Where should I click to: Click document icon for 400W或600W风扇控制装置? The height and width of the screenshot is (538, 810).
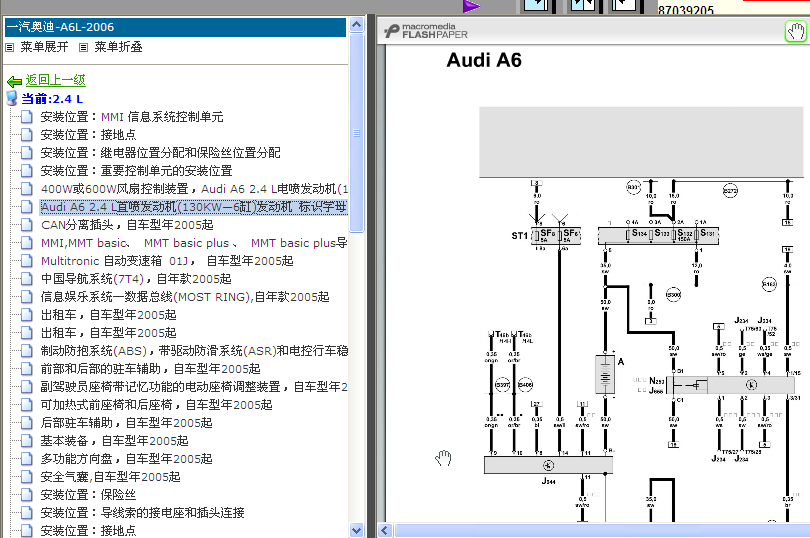click(x=27, y=189)
